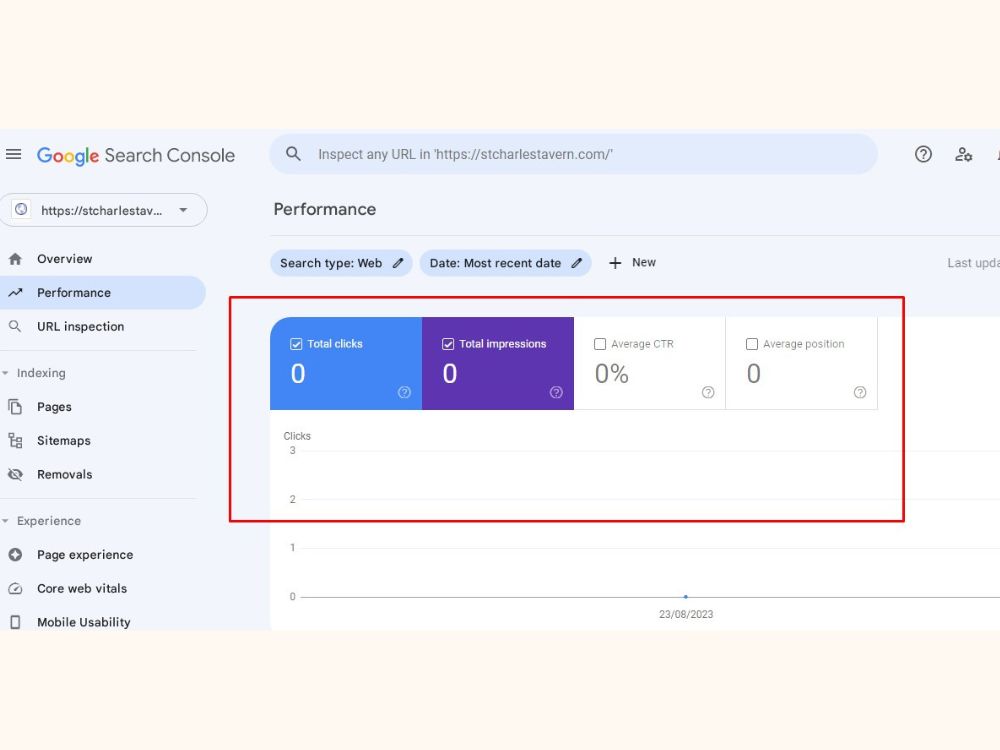1000x750 pixels.
Task: Click the pencil icon on Date filter
Action: click(577, 263)
